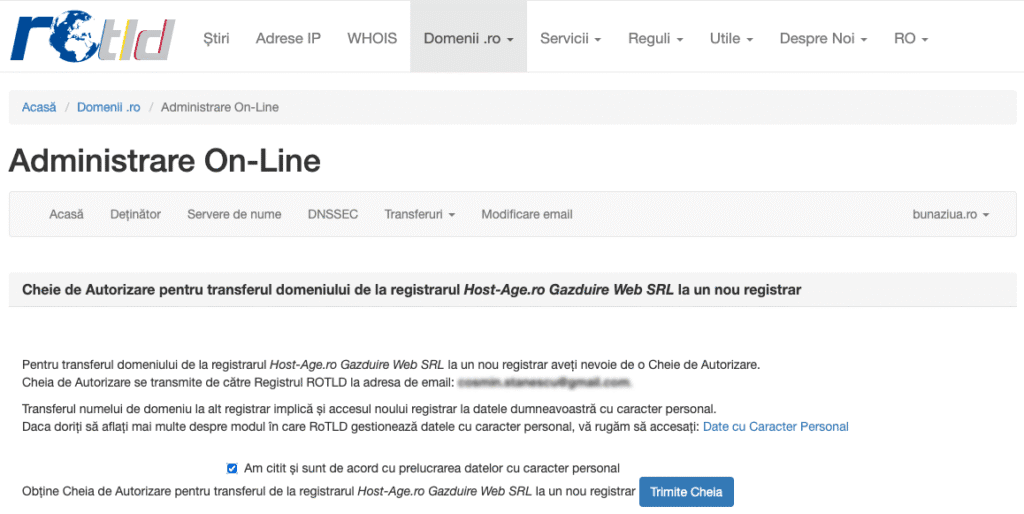Viewport: 1024px width, 514px height.
Task: Open the Modificare email section
Action: 527,214
